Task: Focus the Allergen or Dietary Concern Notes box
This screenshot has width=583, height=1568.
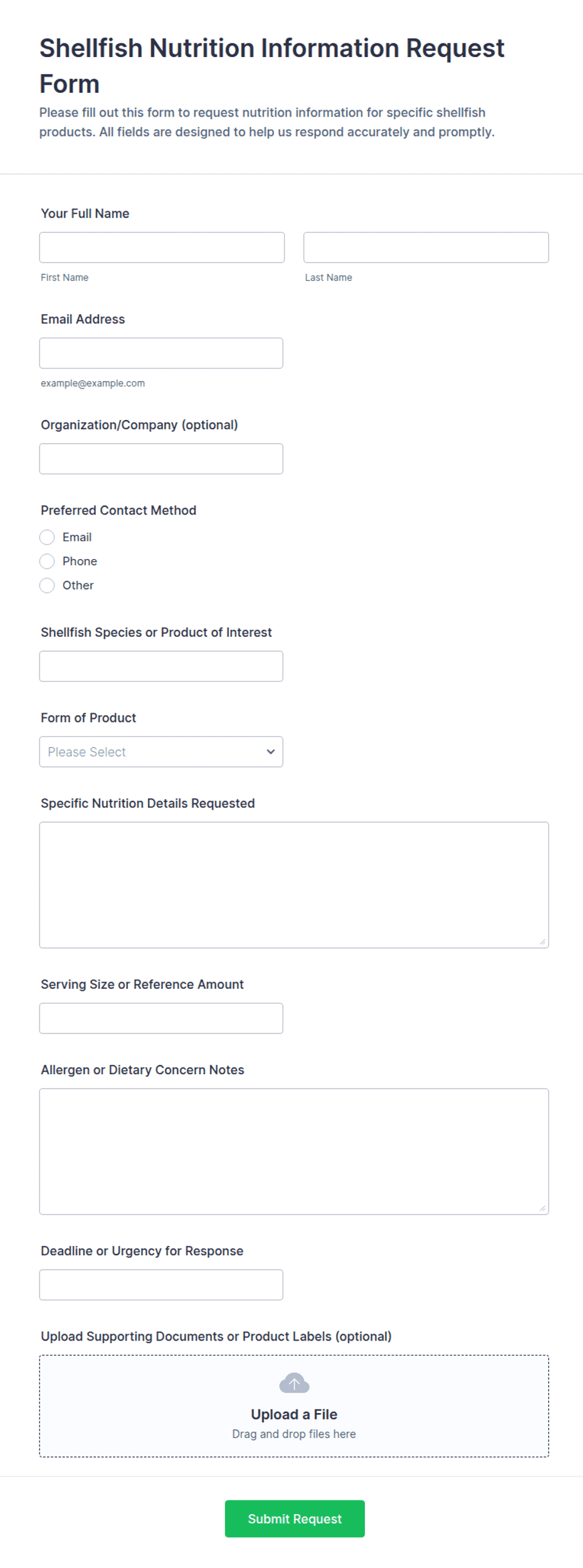Action: [294, 1151]
